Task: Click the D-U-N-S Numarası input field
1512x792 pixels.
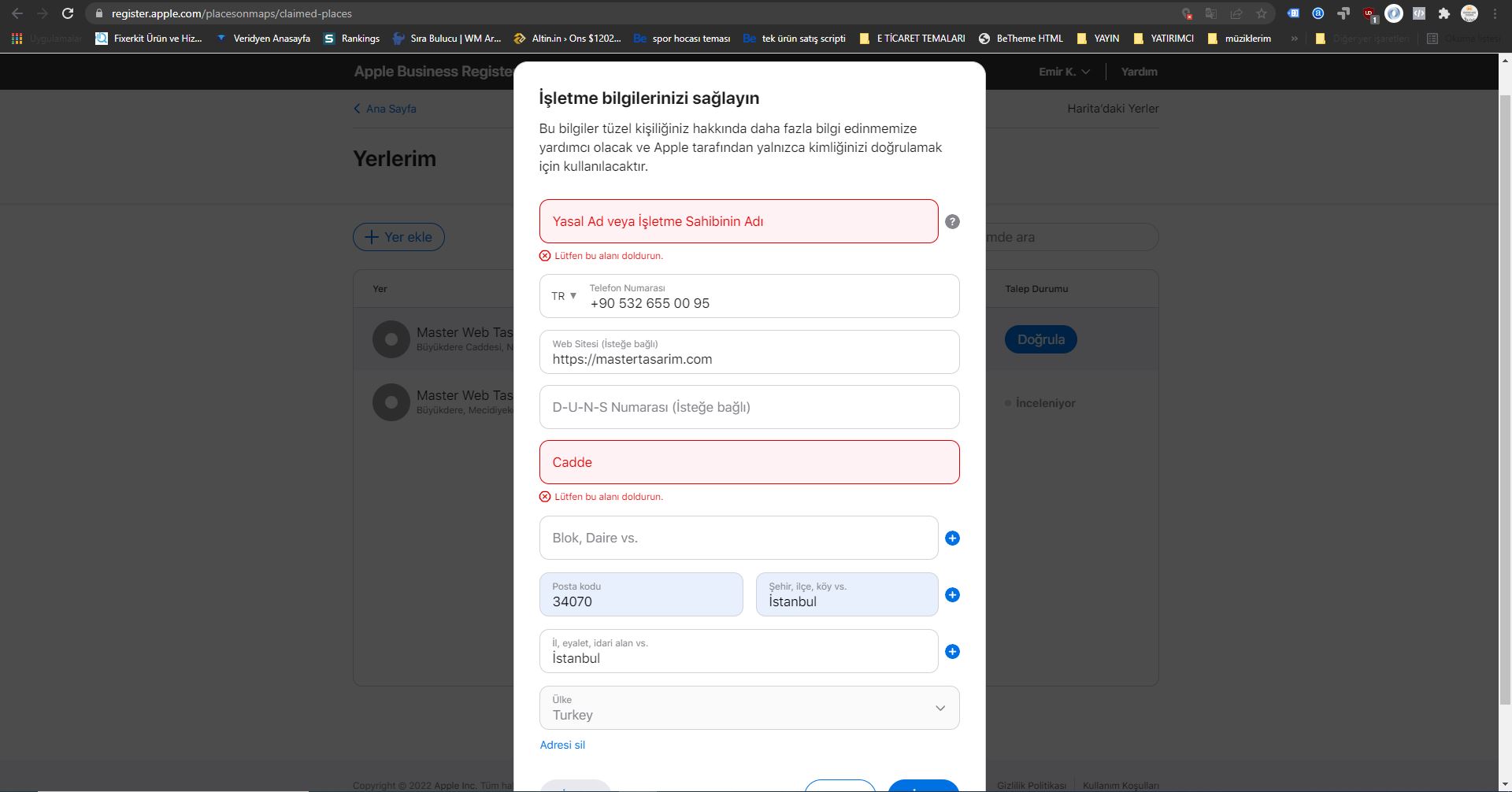Action: (749, 407)
